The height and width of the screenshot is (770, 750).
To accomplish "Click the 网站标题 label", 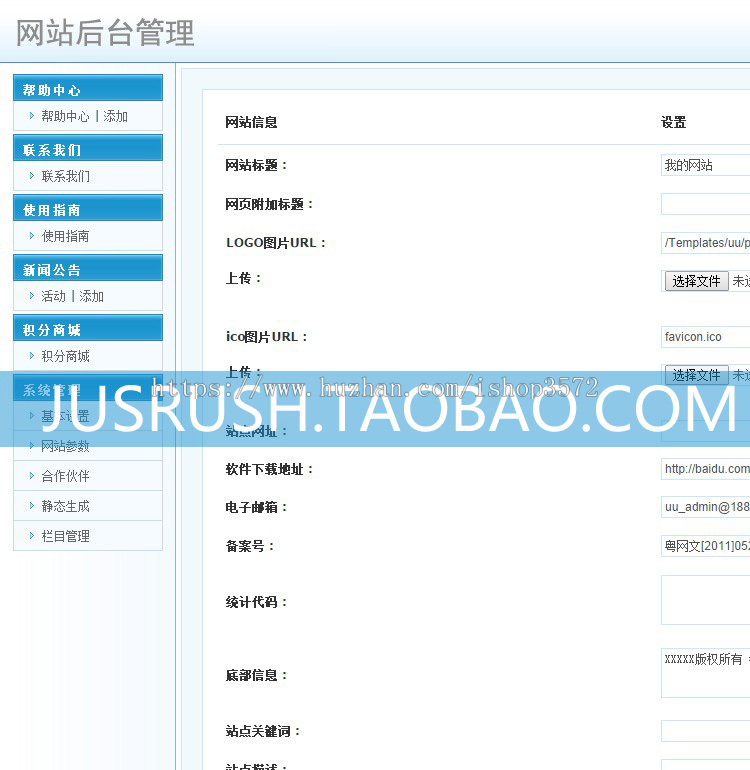I will coord(256,165).
